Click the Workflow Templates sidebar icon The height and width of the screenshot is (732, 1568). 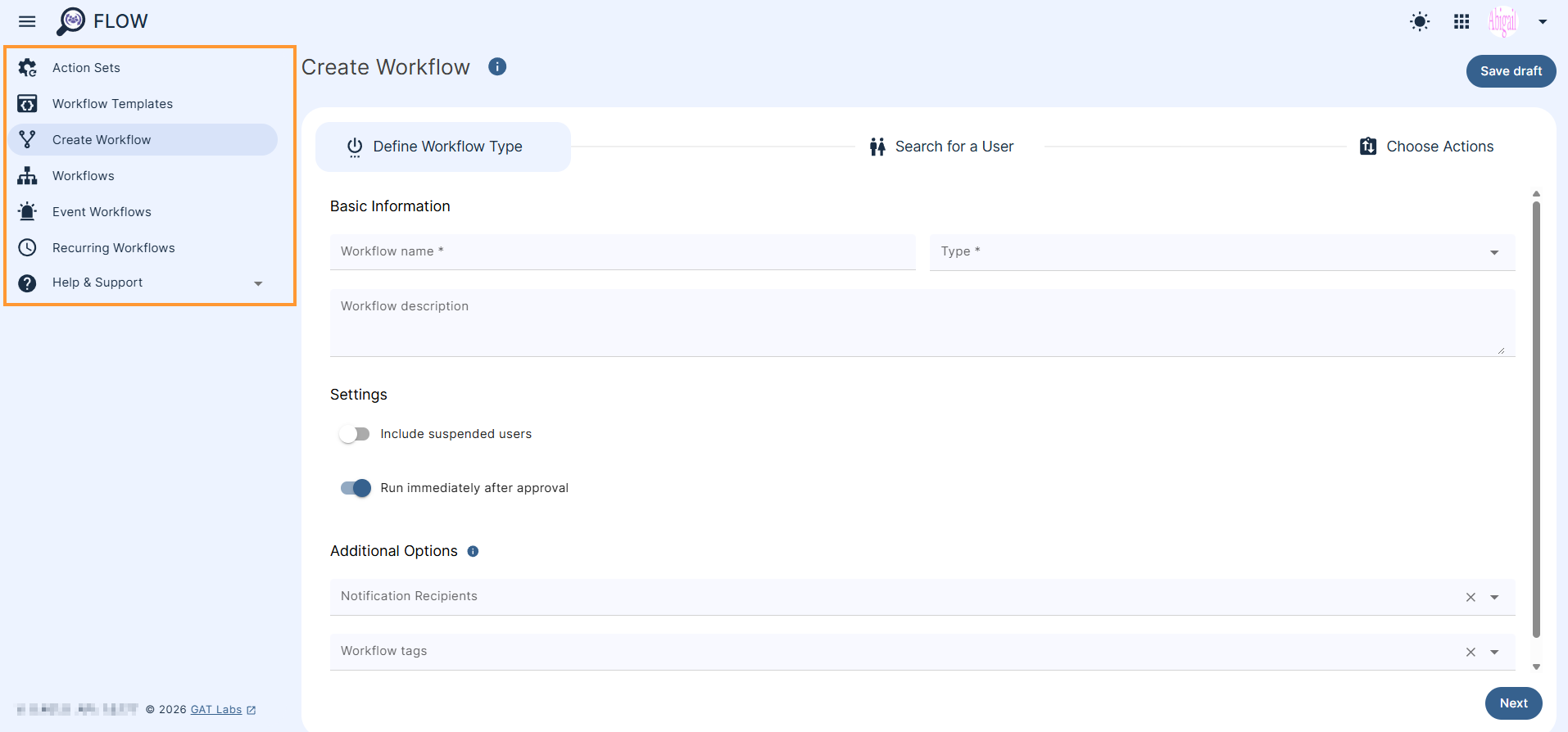coord(27,104)
